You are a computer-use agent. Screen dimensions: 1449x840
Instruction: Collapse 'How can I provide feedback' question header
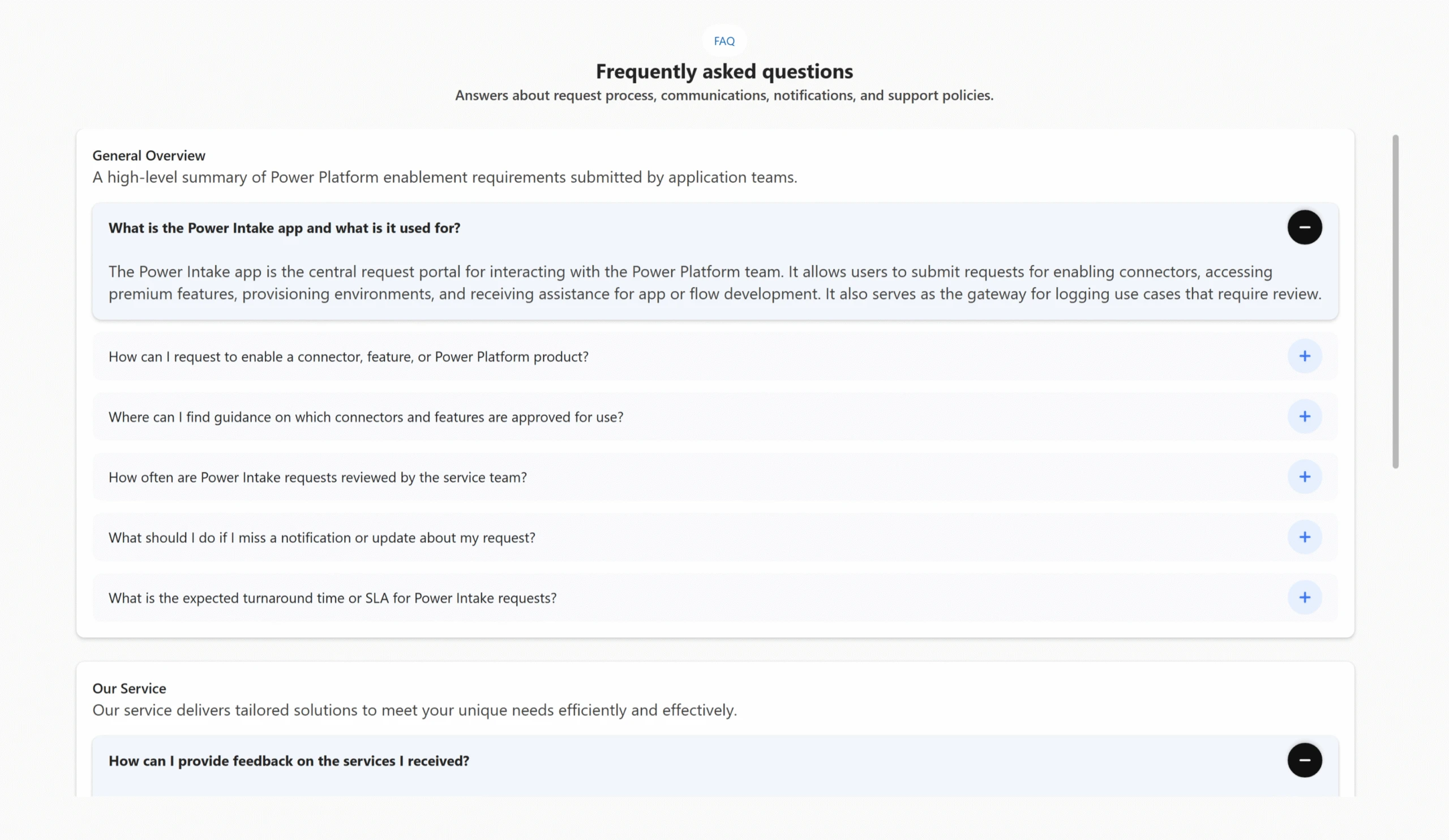point(289,761)
